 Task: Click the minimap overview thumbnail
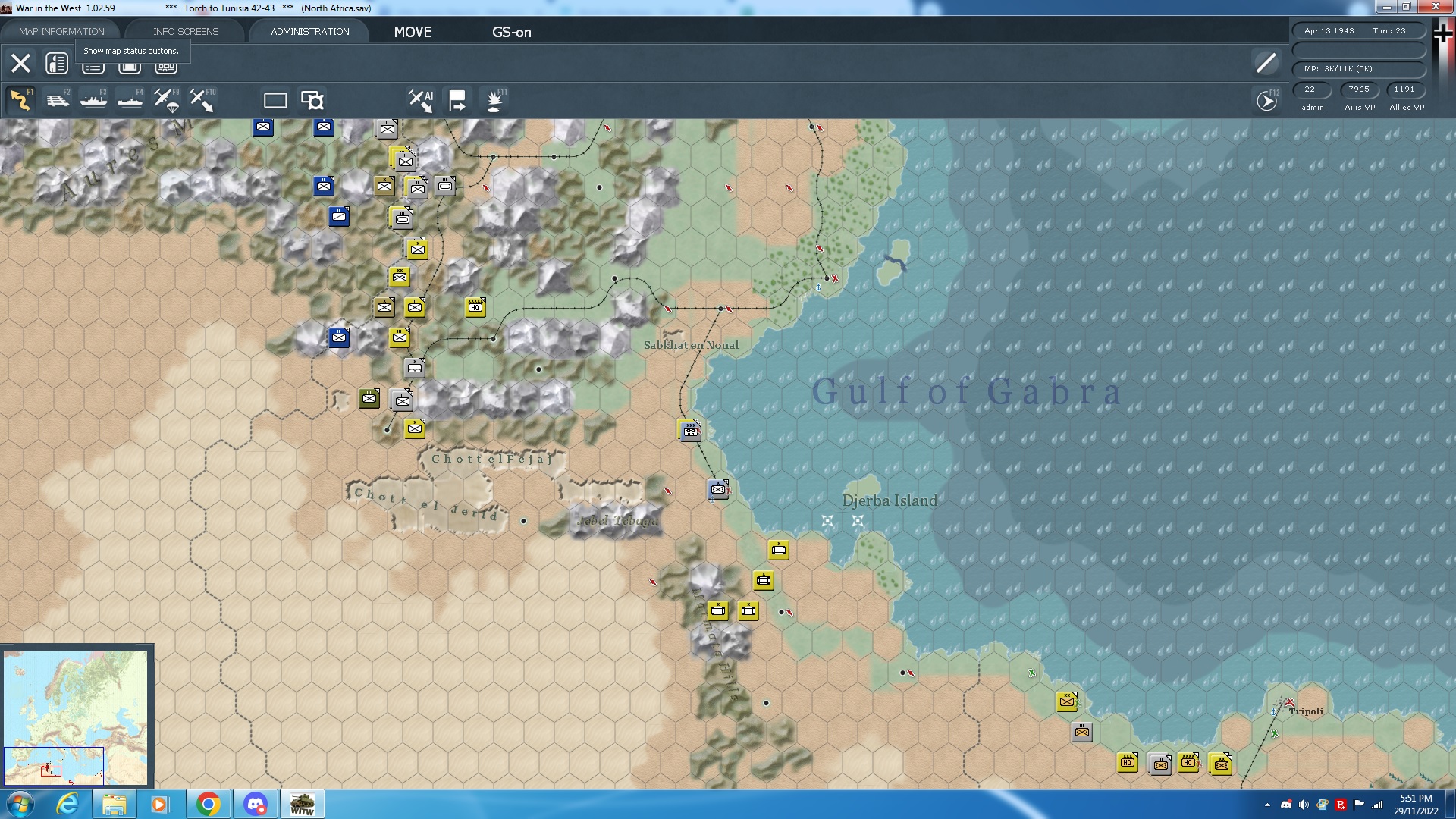tap(76, 717)
